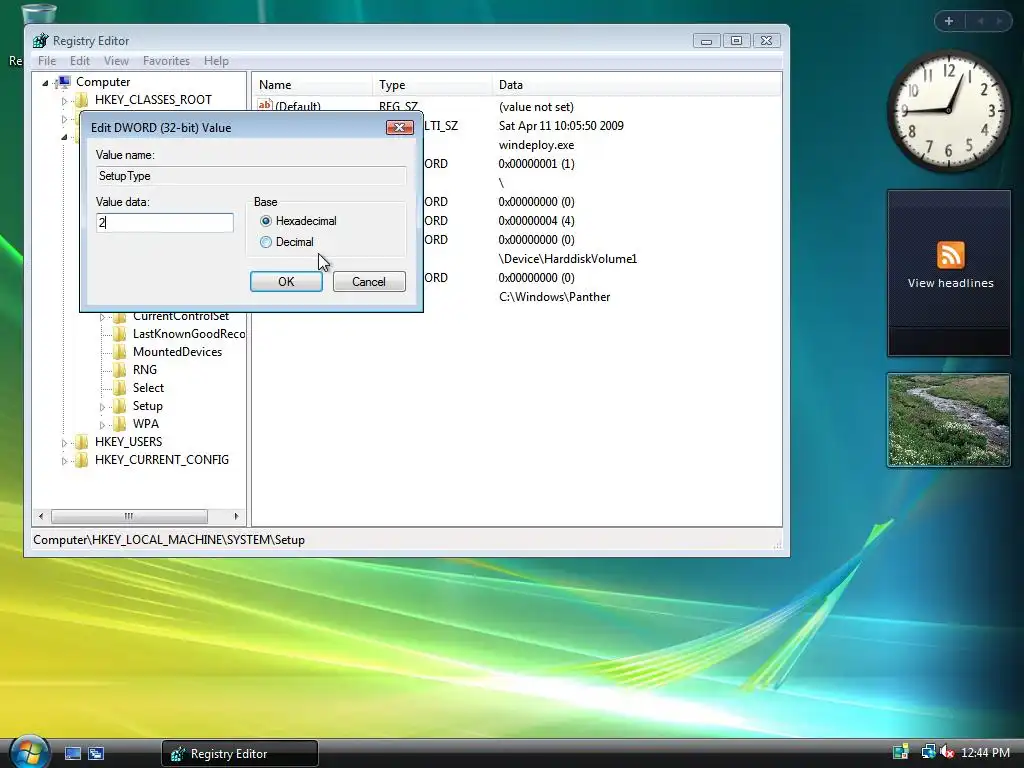The height and width of the screenshot is (768, 1024).
Task: Click the 0x00000004 (4) data value
Action: pos(536,221)
